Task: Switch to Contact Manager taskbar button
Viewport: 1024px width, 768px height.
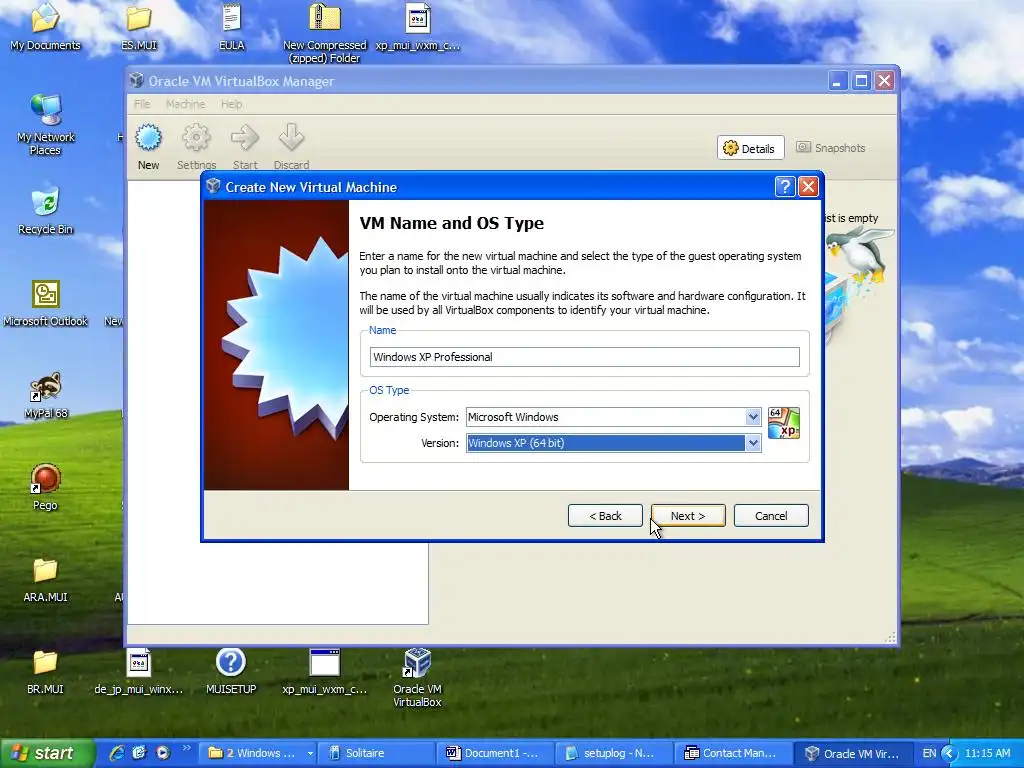Action: point(733,754)
